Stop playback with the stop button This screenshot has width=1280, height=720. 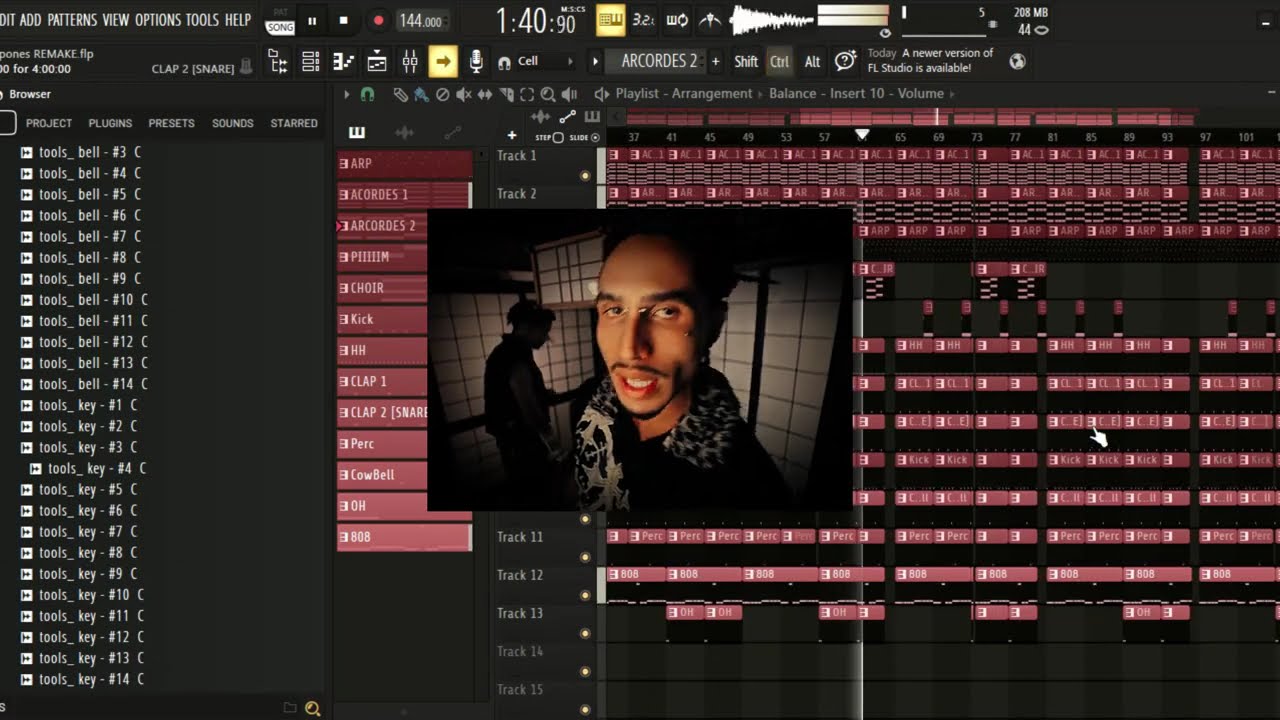344,20
